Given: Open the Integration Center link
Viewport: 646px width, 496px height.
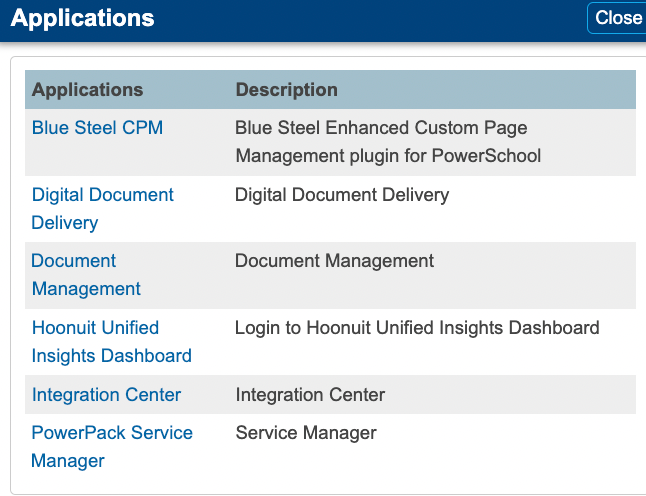Looking at the screenshot, I should (106, 395).
